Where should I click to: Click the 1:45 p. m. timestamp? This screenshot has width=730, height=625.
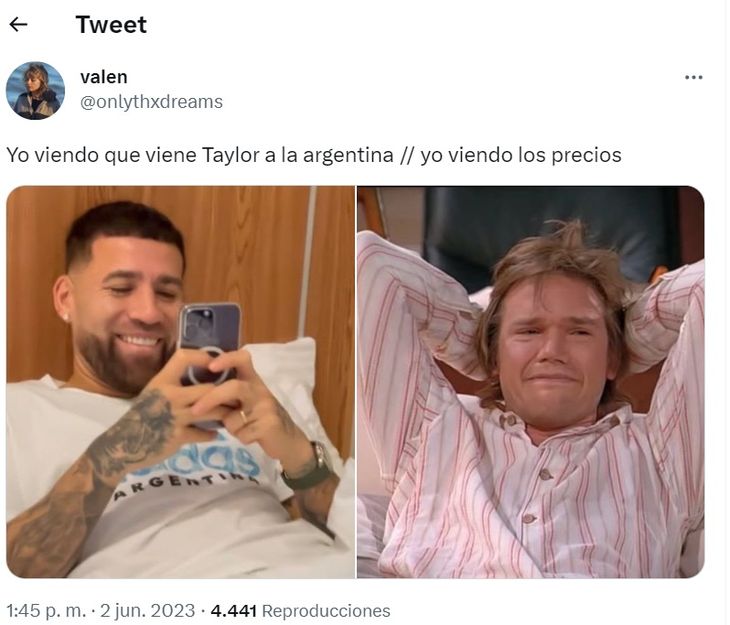pyautogui.click(x=46, y=611)
